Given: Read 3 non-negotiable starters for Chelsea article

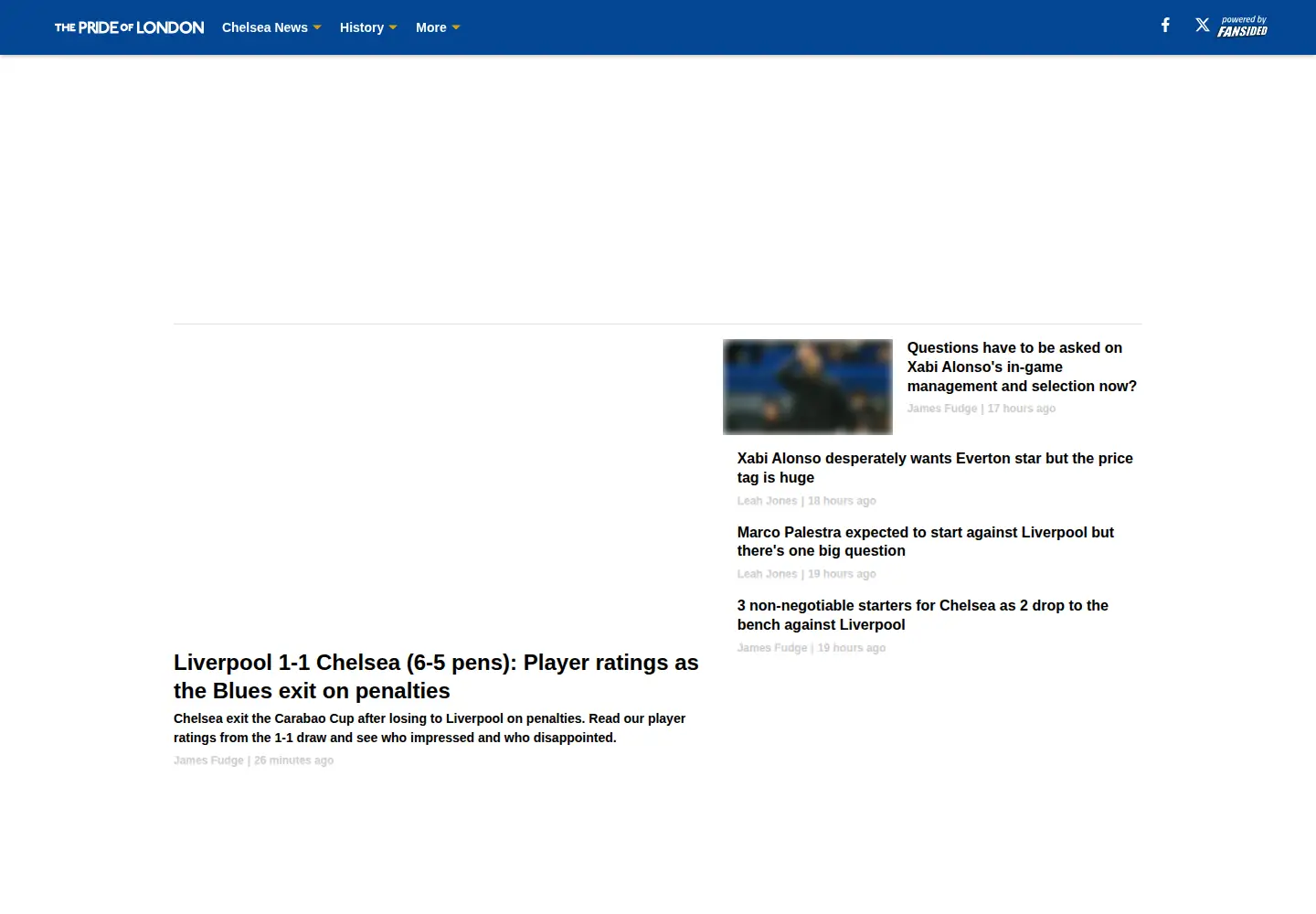Looking at the screenshot, I should [x=923, y=615].
